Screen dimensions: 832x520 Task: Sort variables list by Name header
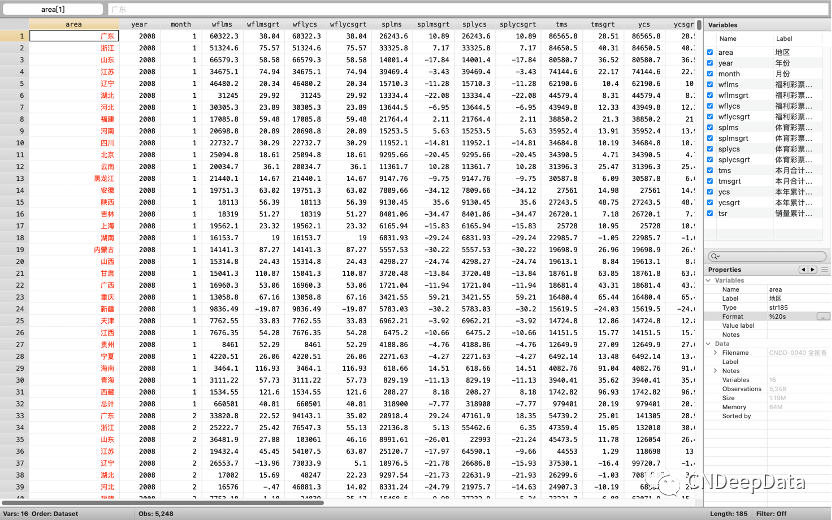pos(727,39)
